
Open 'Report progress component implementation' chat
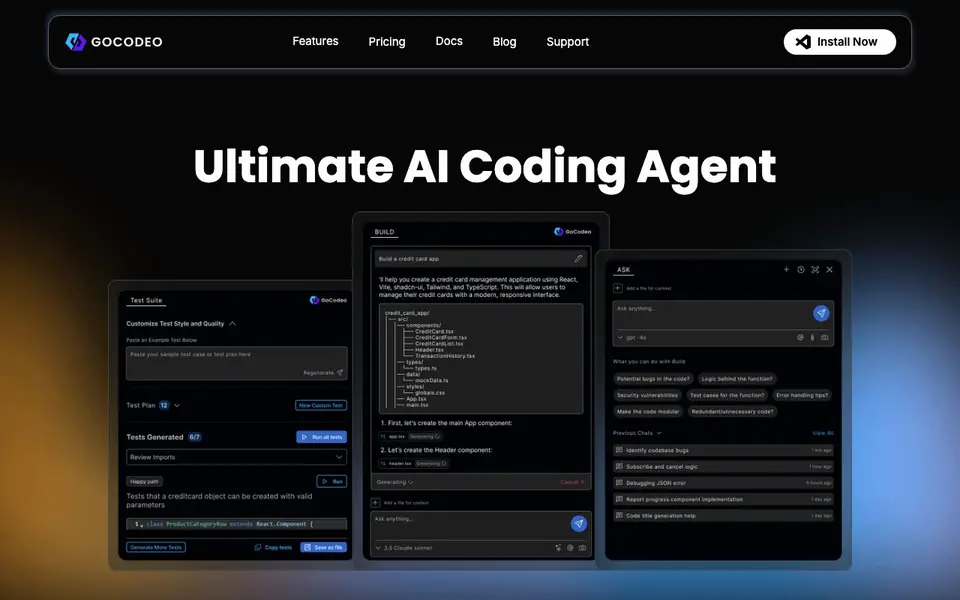tap(723, 500)
